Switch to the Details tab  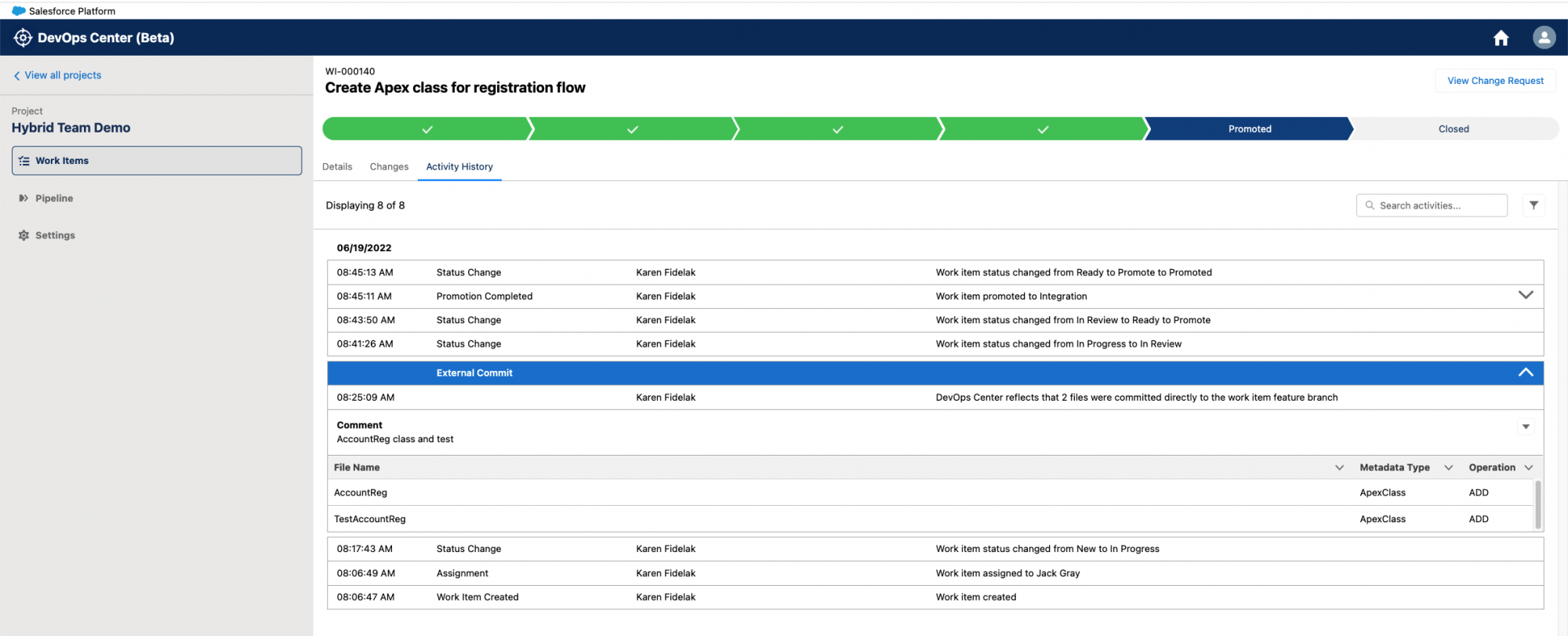coord(337,166)
